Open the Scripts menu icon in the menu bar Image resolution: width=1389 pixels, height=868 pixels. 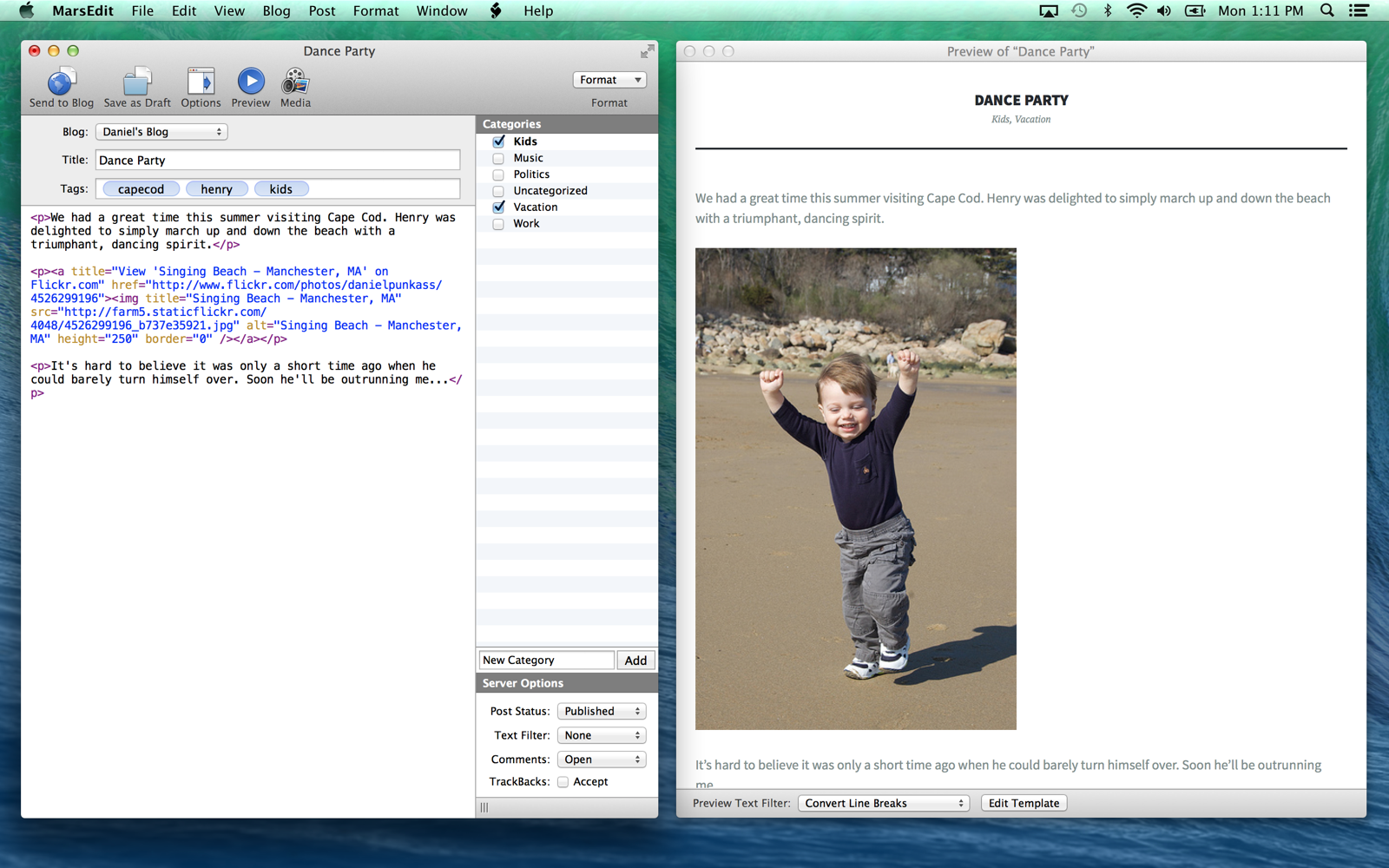coord(496,10)
